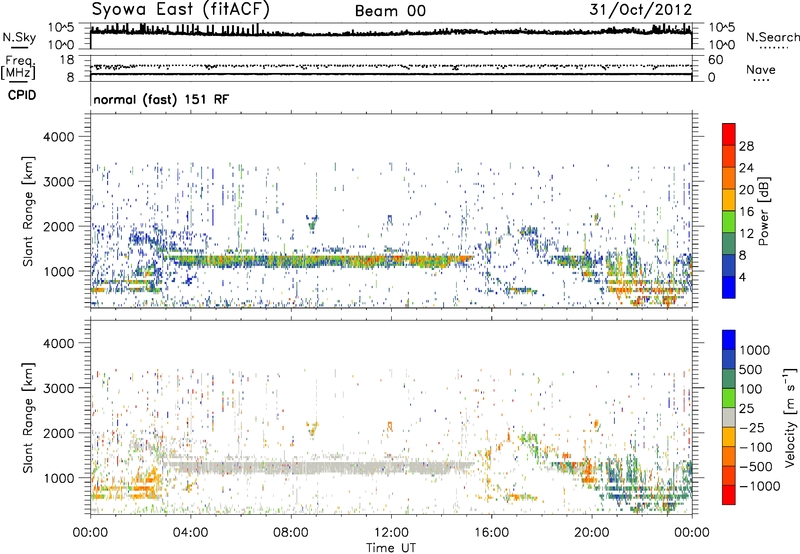Click the 'Freq. [MHz]' label
This screenshot has height=554, width=800.
18,68
